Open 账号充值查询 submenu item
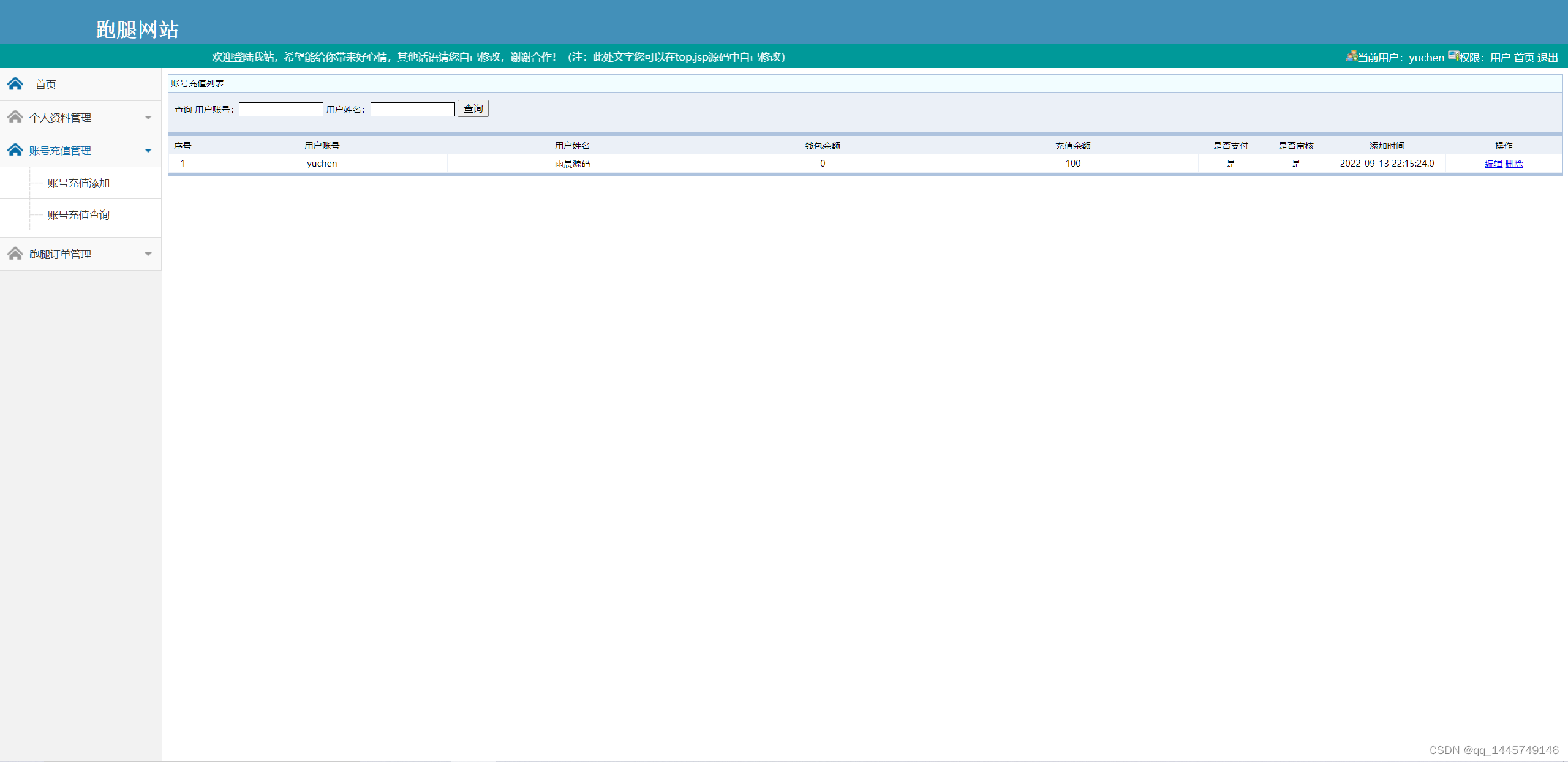The image size is (1568, 762). pyautogui.click(x=78, y=215)
